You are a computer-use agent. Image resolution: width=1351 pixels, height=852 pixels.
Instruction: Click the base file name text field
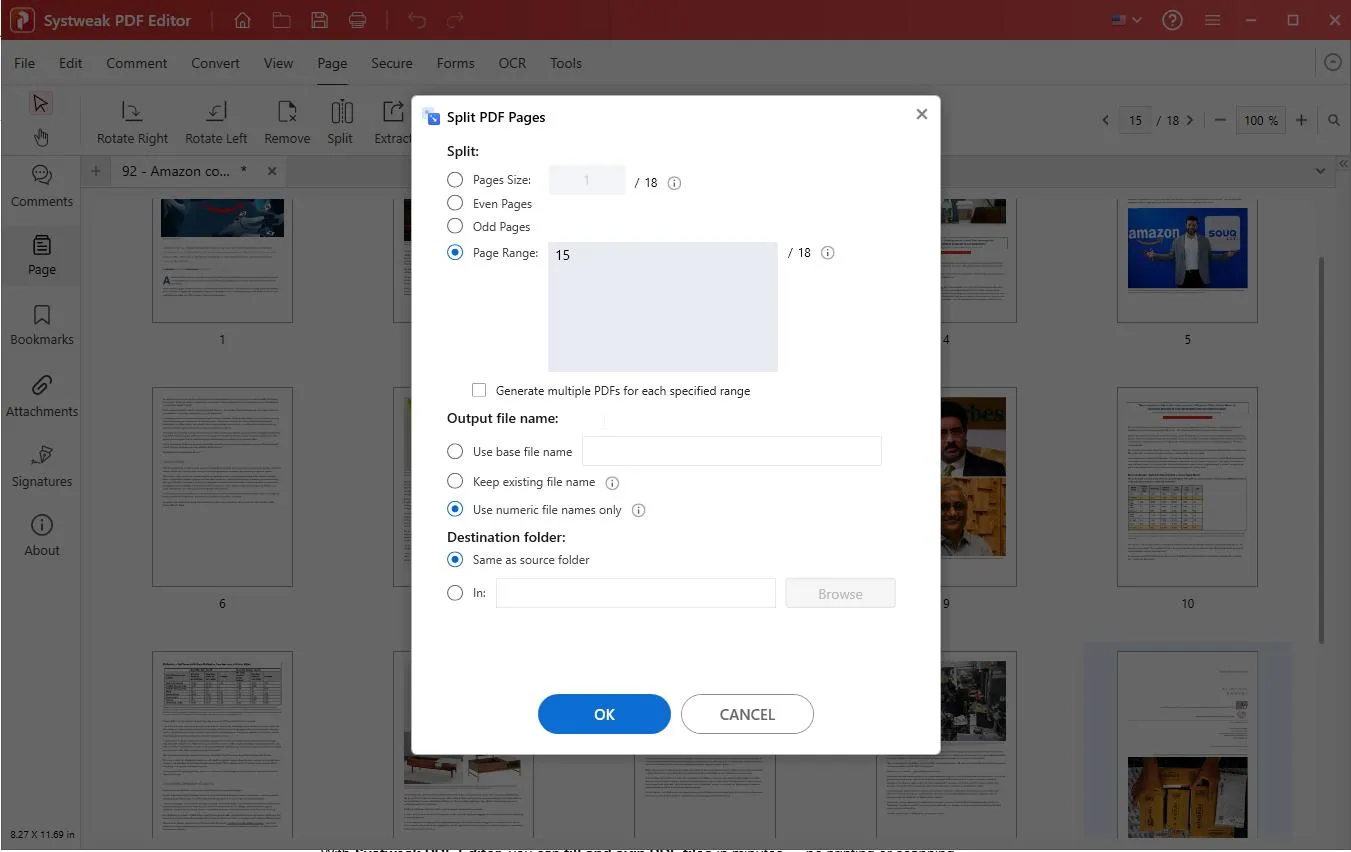pos(731,451)
